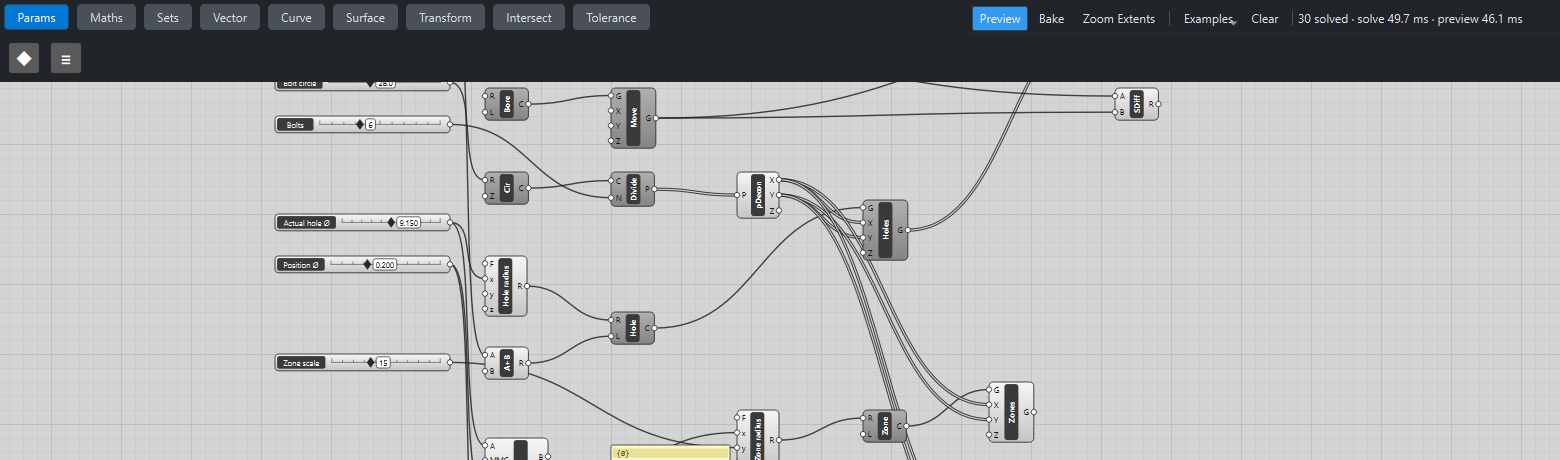The height and width of the screenshot is (460, 1560).
Task: Click the diamond parameter icon
Action: point(24,58)
